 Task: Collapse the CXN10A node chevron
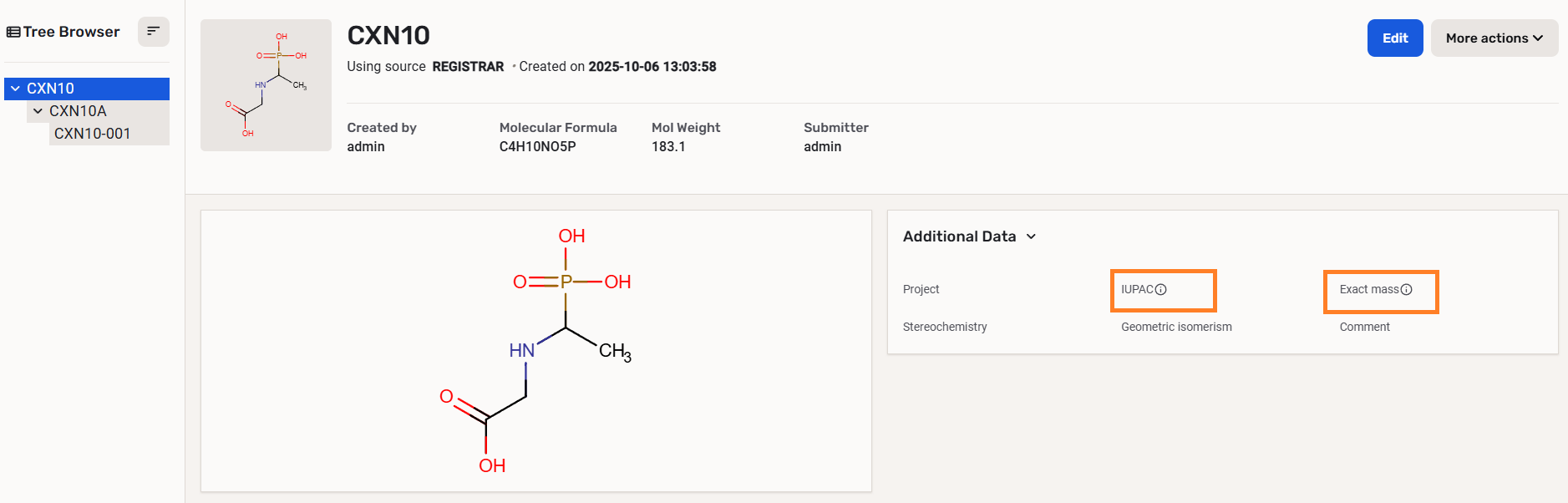[38, 111]
